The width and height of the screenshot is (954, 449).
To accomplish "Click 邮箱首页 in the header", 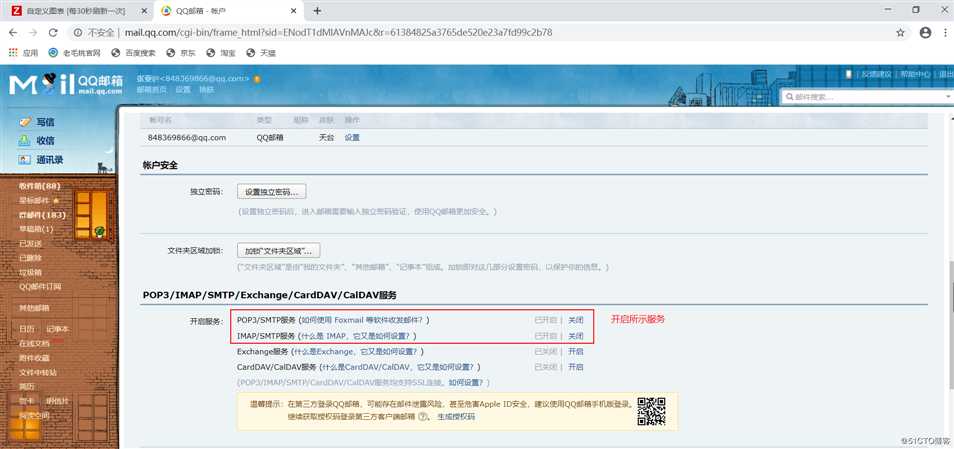I will pos(151,89).
